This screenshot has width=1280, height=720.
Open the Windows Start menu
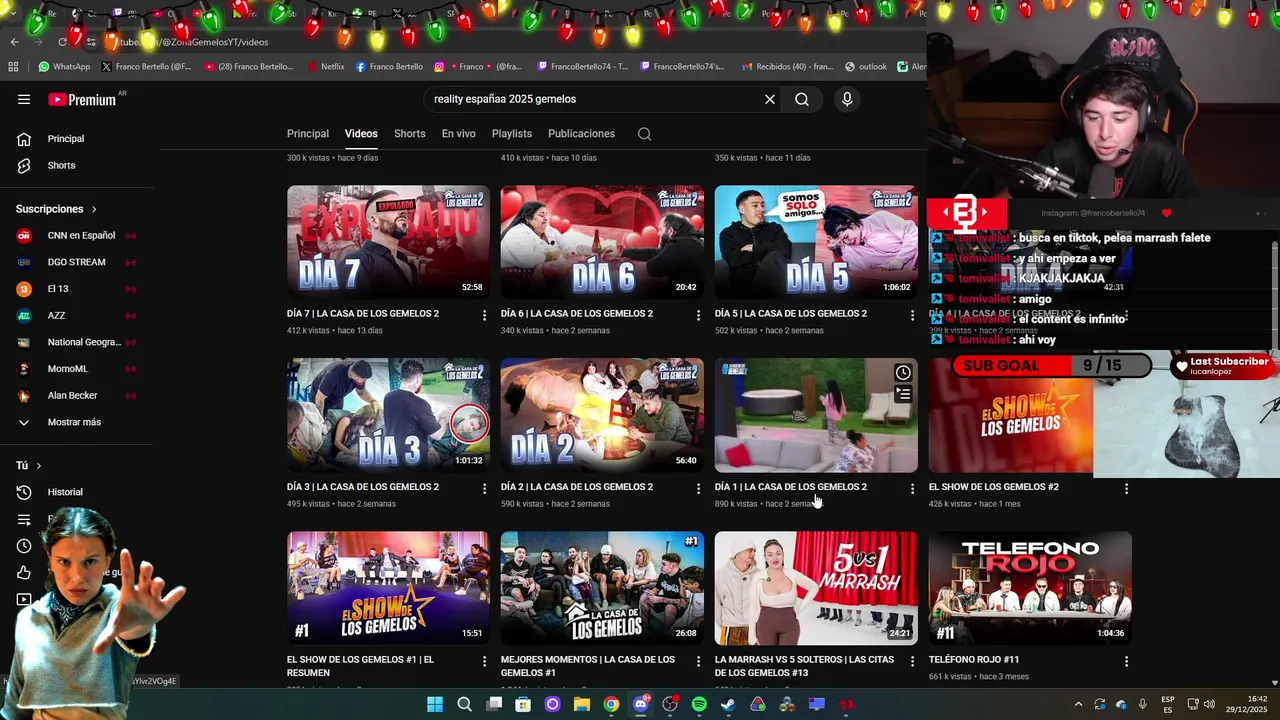click(x=435, y=704)
